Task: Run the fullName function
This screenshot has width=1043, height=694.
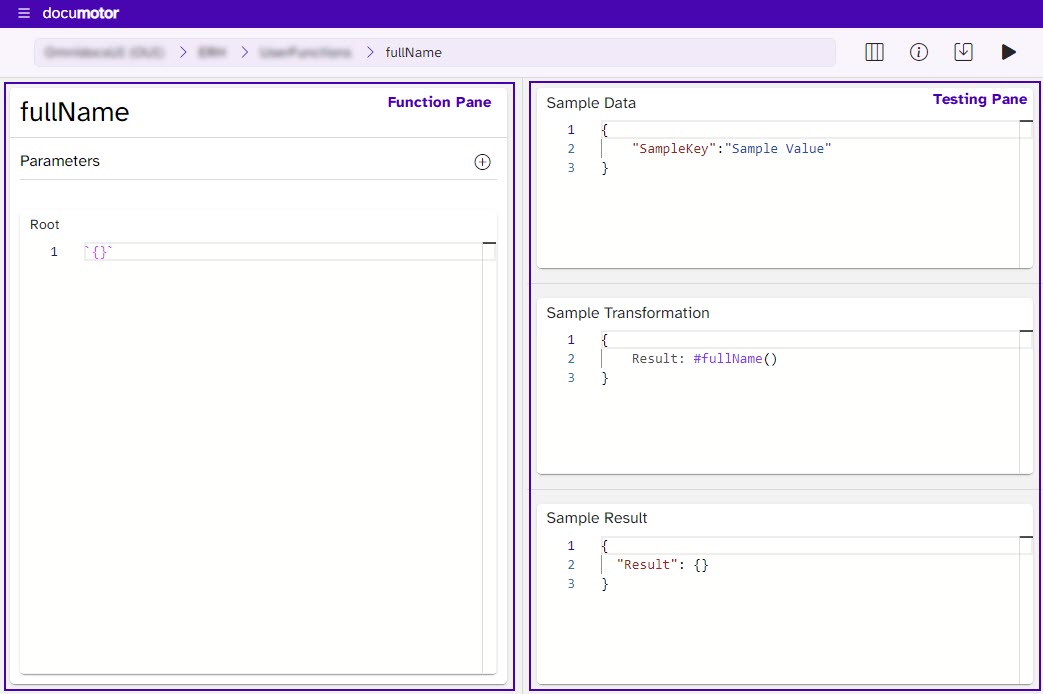Action: point(1009,51)
